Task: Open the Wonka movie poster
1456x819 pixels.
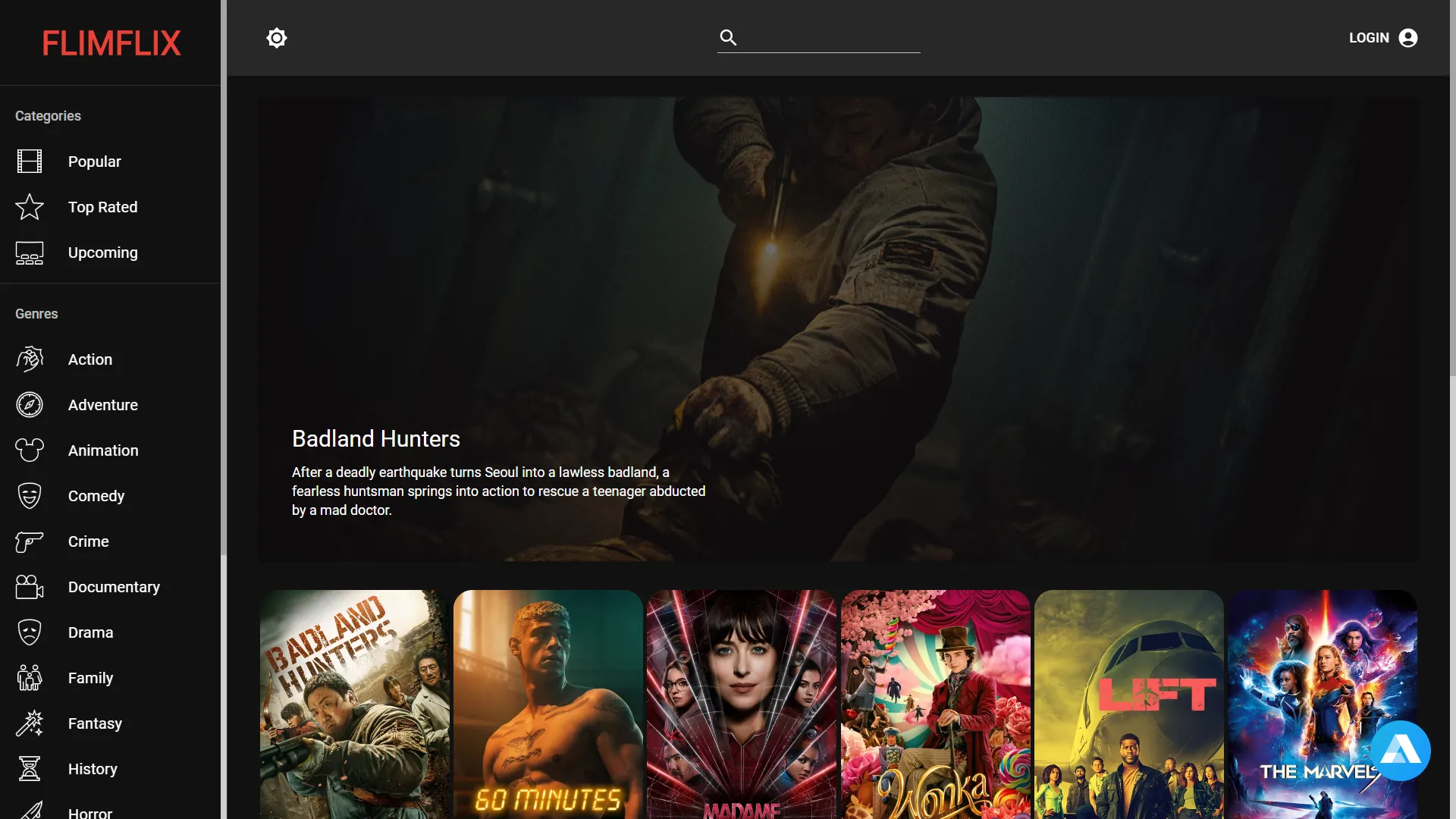Action: pos(936,704)
